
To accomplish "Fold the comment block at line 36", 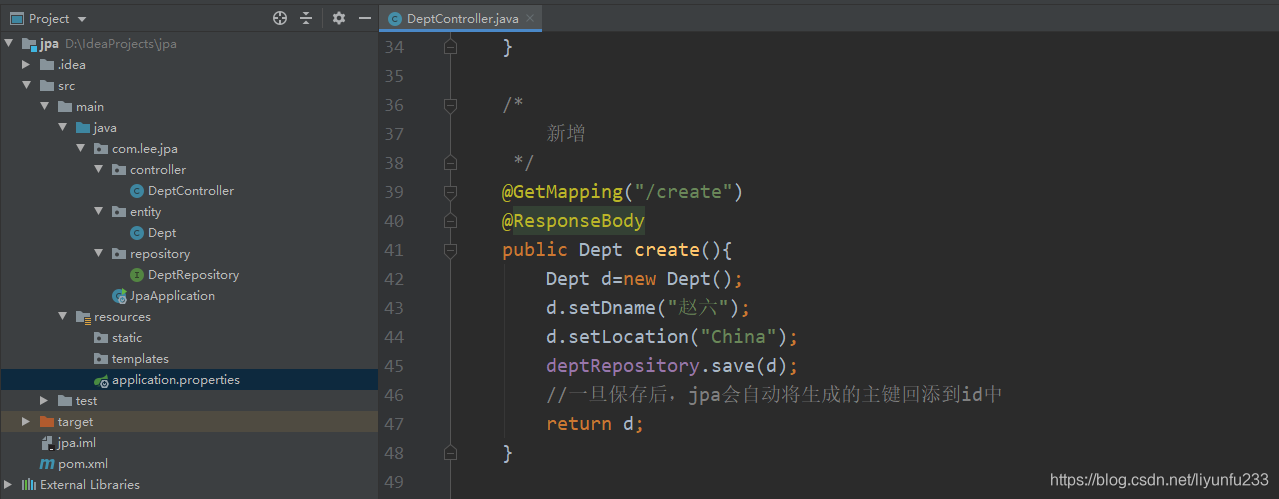I will point(450,105).
